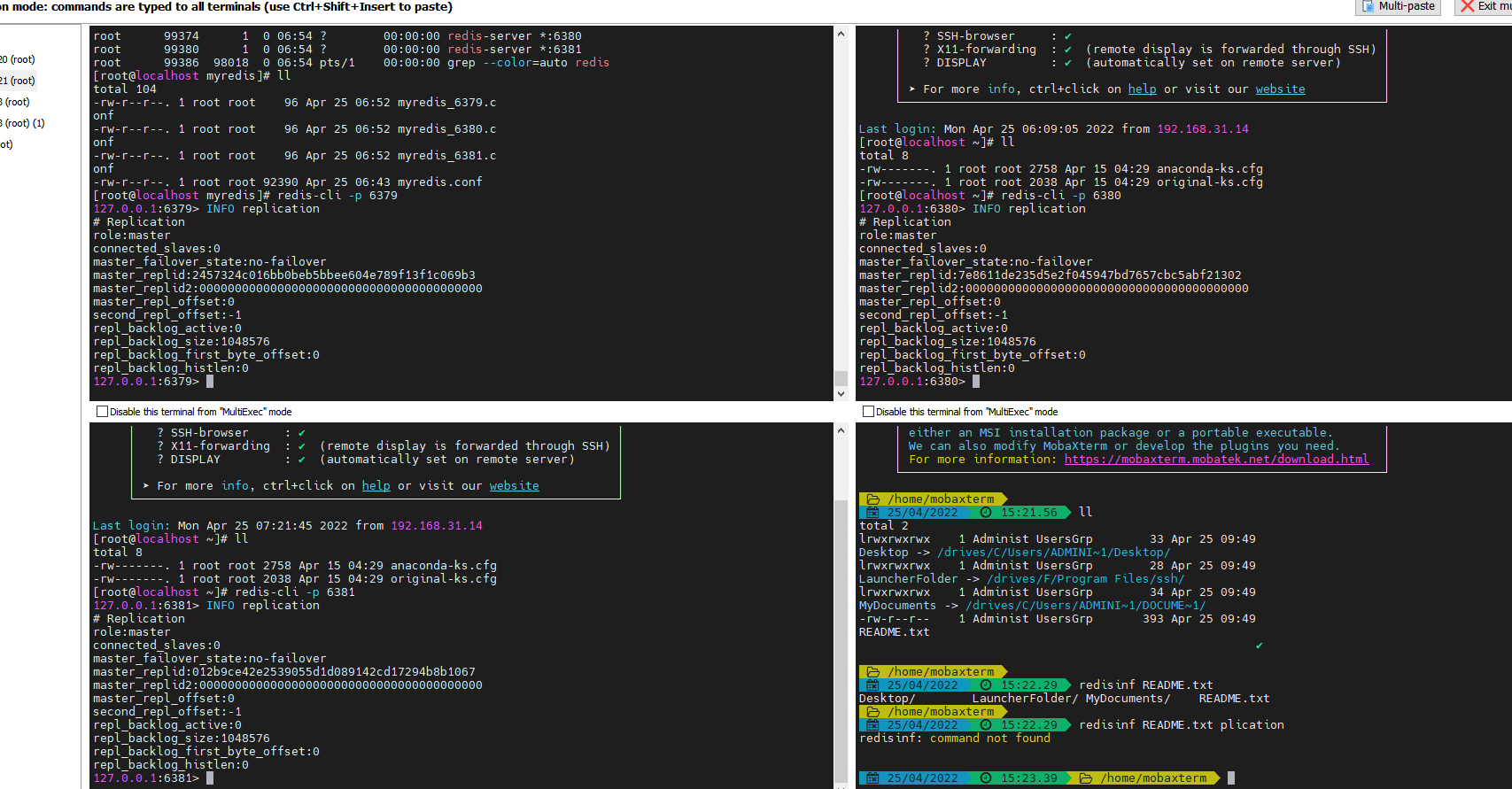This screenshot has width=1512, height=789.
Task: Click the command 'redis-cli -p 6381'
Action: coord(295,592)
